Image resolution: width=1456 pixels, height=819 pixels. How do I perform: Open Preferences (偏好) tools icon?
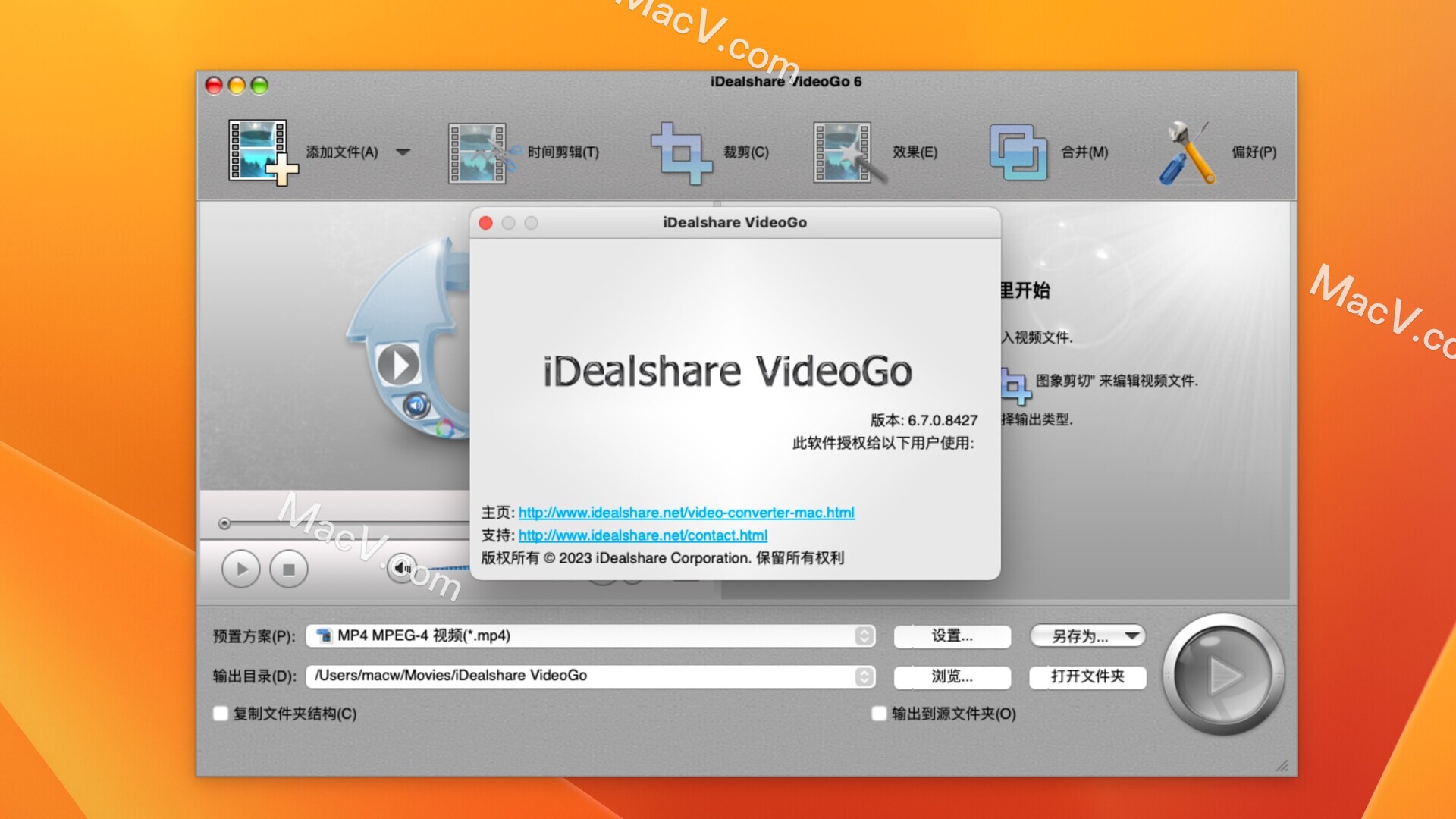pyautogui.click(x=1188, y=152)
